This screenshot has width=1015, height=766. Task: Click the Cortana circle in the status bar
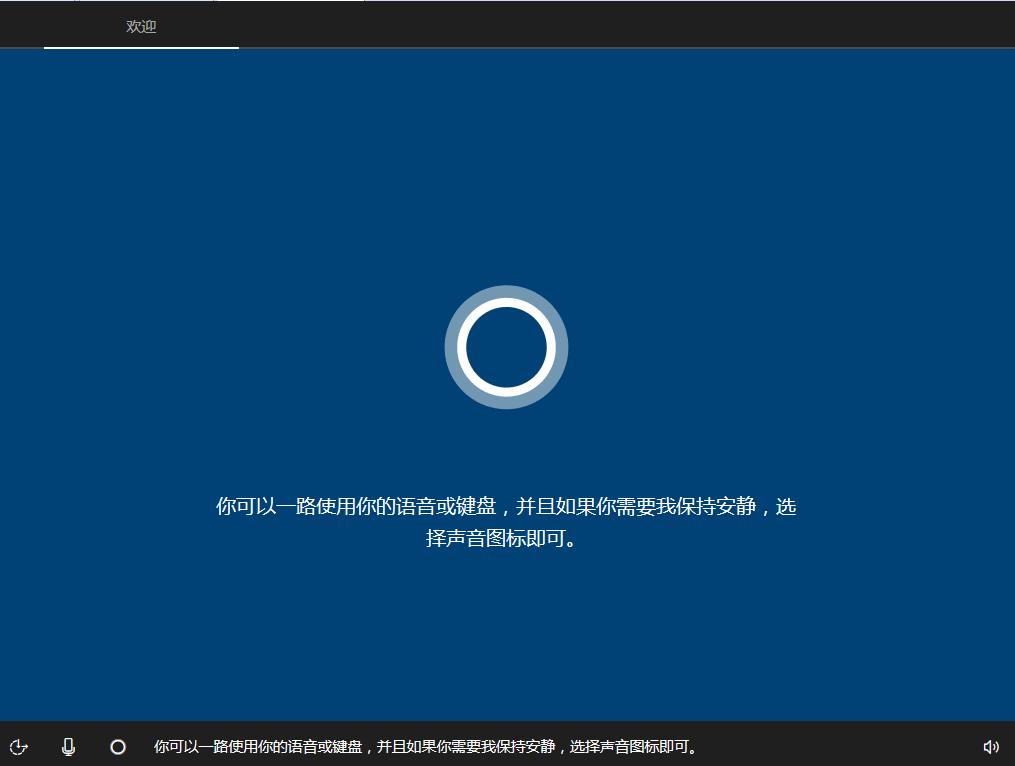click(x=119, y=746)
